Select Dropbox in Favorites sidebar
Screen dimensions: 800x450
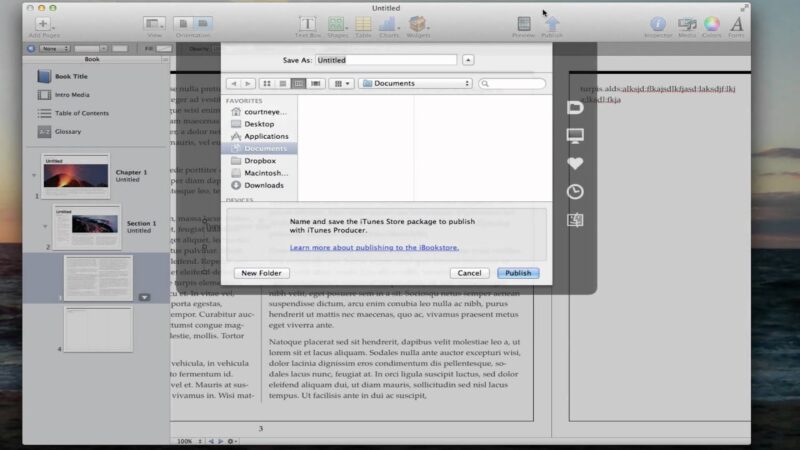259,161
